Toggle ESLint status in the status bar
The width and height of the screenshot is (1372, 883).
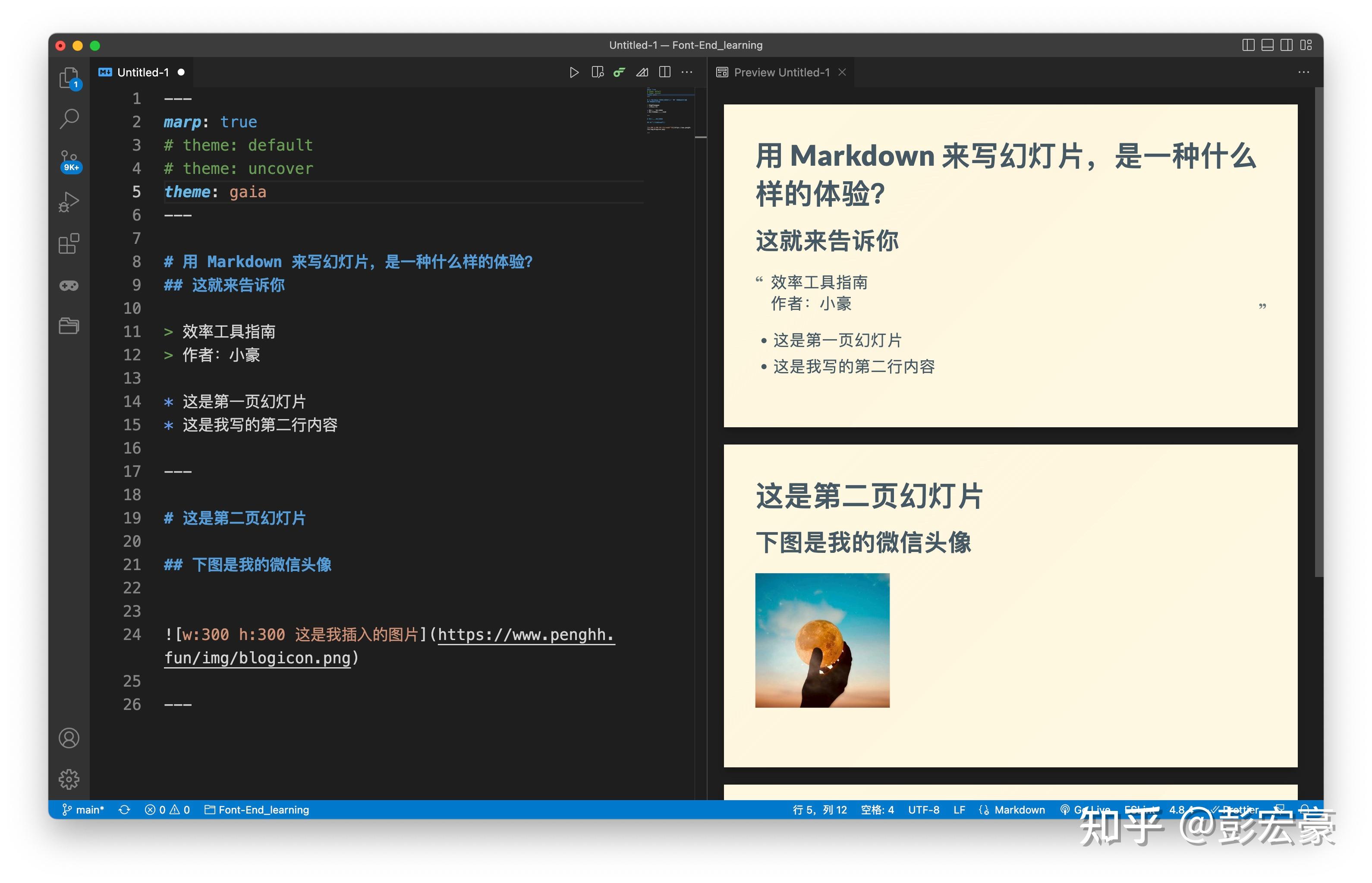(x=1142, y=810)
